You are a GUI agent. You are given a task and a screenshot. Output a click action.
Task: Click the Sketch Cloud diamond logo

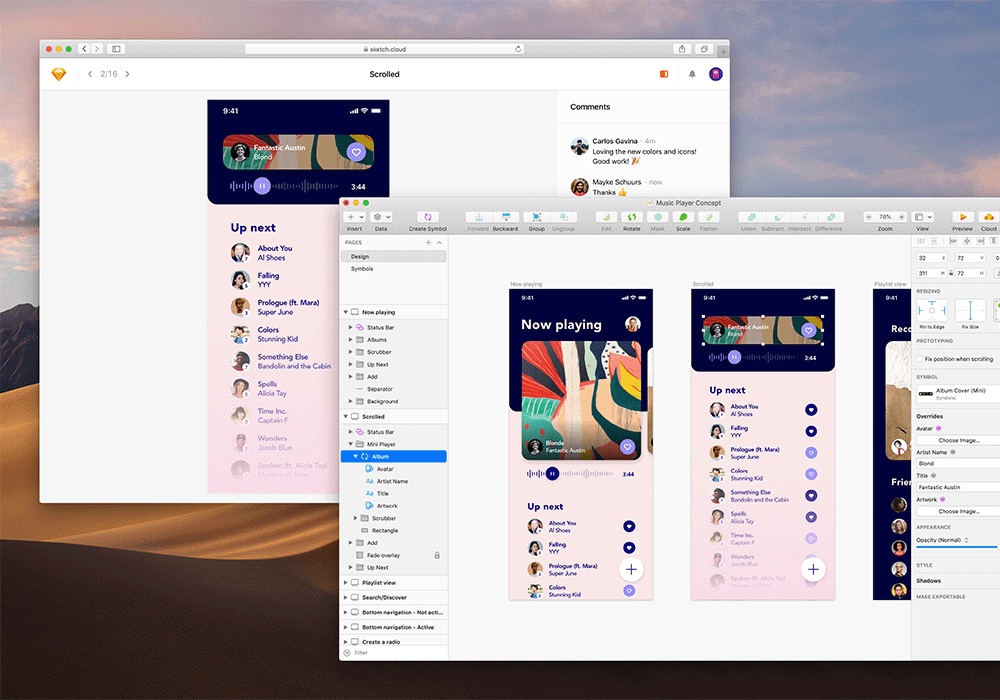tap(59, 75)
